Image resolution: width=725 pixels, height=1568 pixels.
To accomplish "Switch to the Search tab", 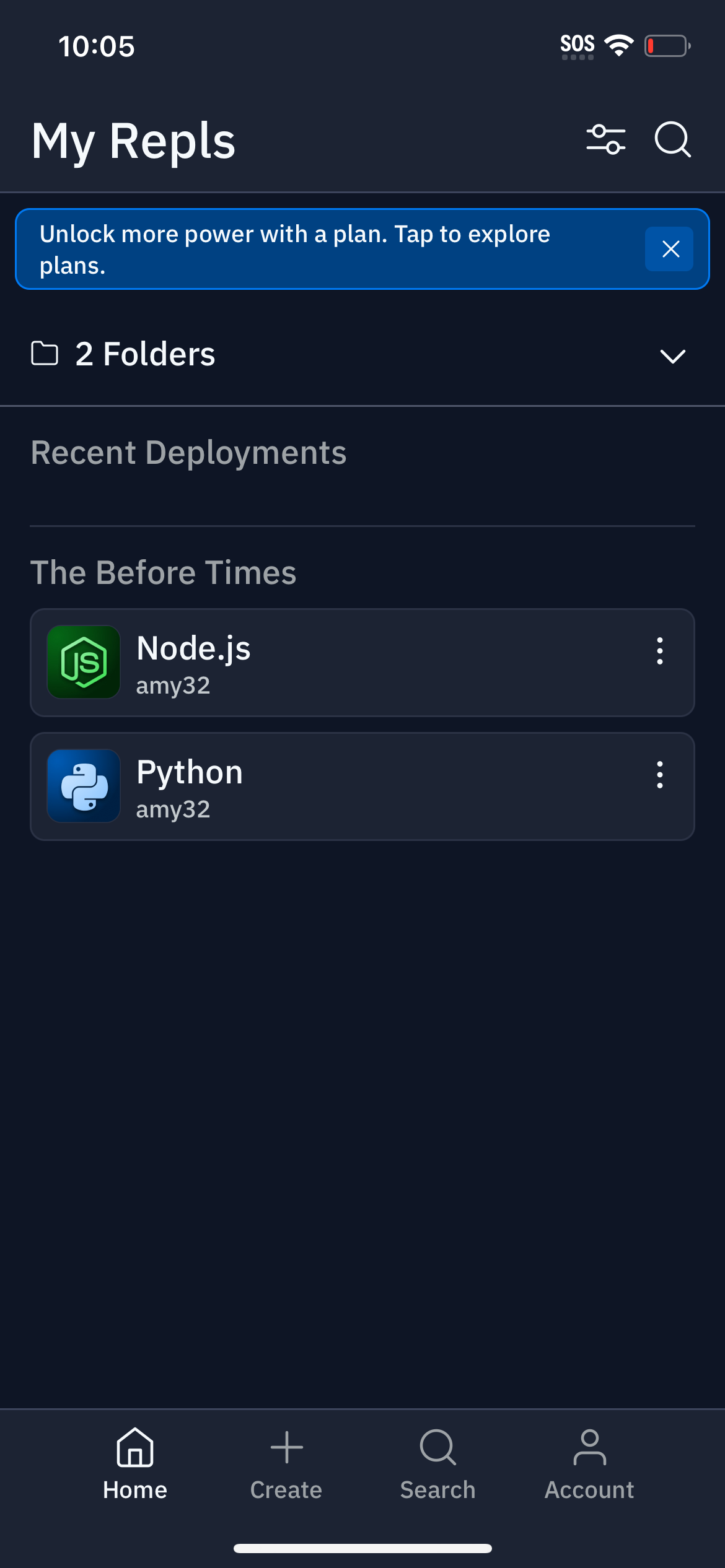I will tap(437, 1464).
